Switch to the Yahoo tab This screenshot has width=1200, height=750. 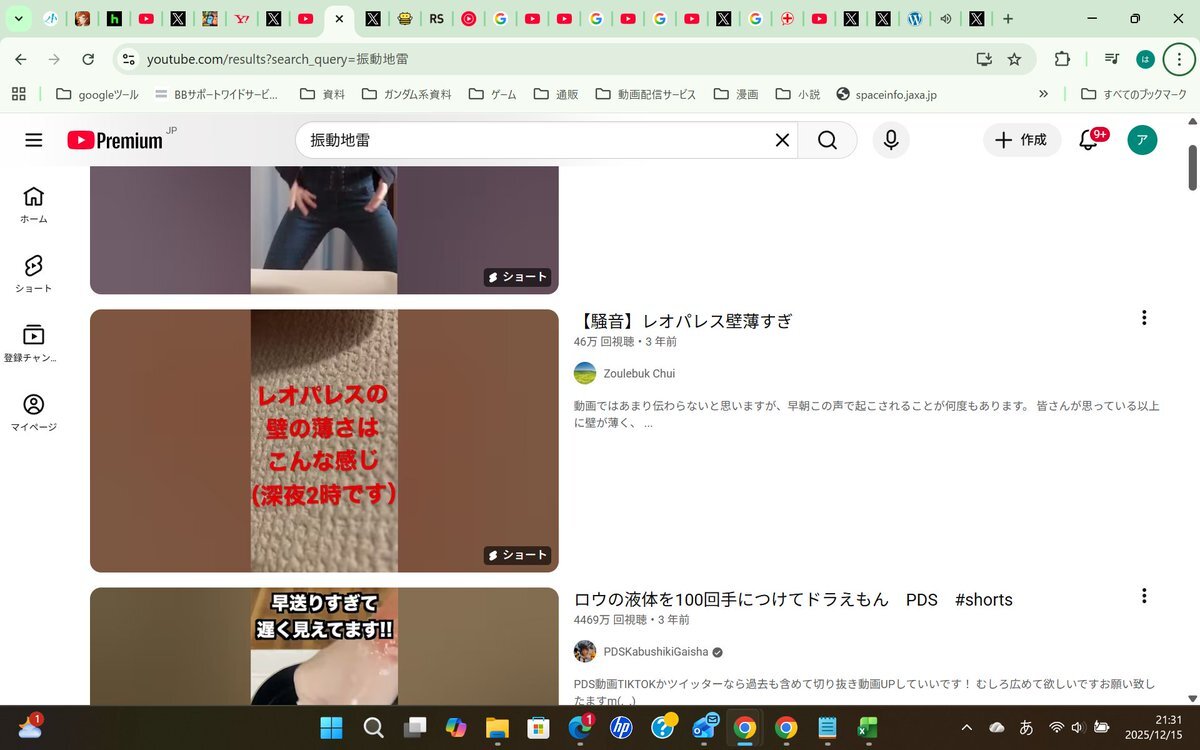point(241,18)
